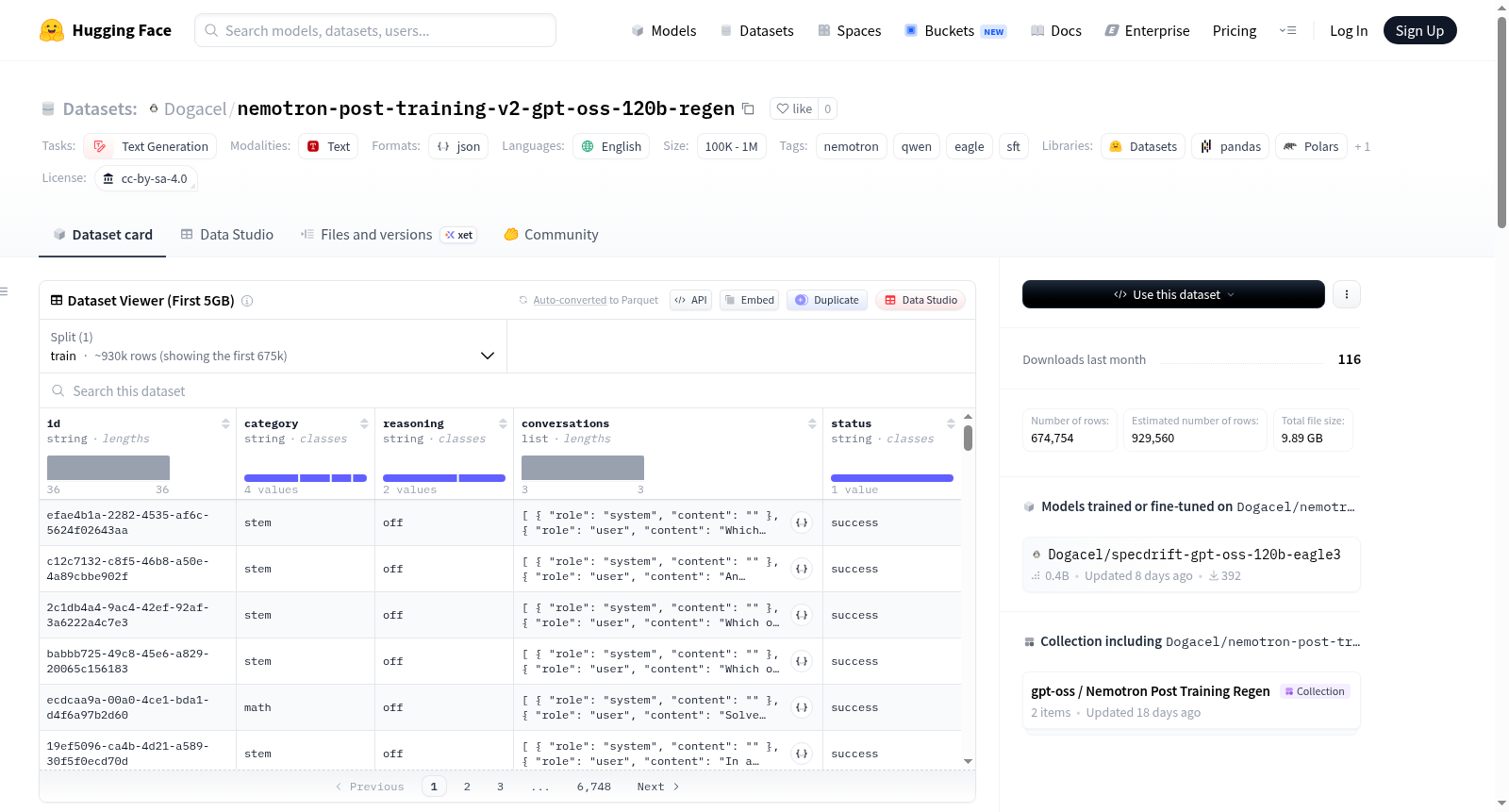Expand JSON for row c12c7132 conversations
Viewport: 1509px width, 812px height.
[x=802, y=569]
